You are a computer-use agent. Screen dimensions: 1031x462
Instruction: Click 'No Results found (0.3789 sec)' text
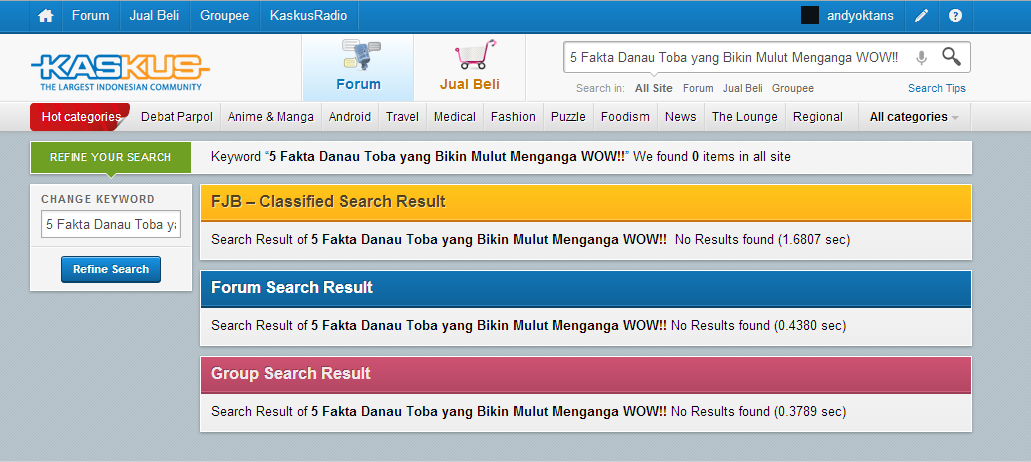[758, 411]
